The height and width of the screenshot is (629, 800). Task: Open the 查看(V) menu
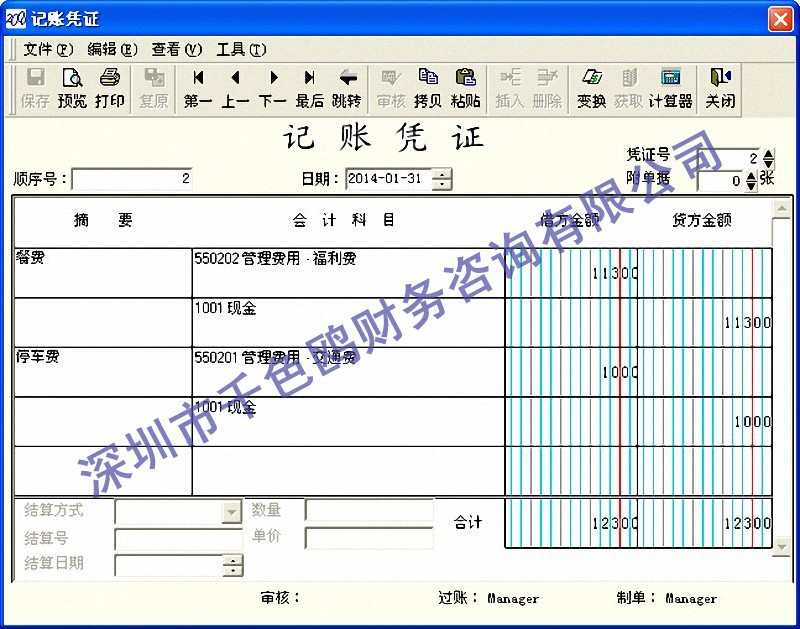click(x=177, y=49)
